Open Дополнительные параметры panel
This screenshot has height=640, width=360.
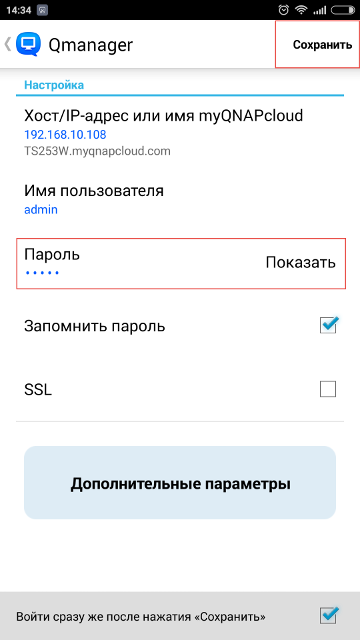tap(180, 482)
